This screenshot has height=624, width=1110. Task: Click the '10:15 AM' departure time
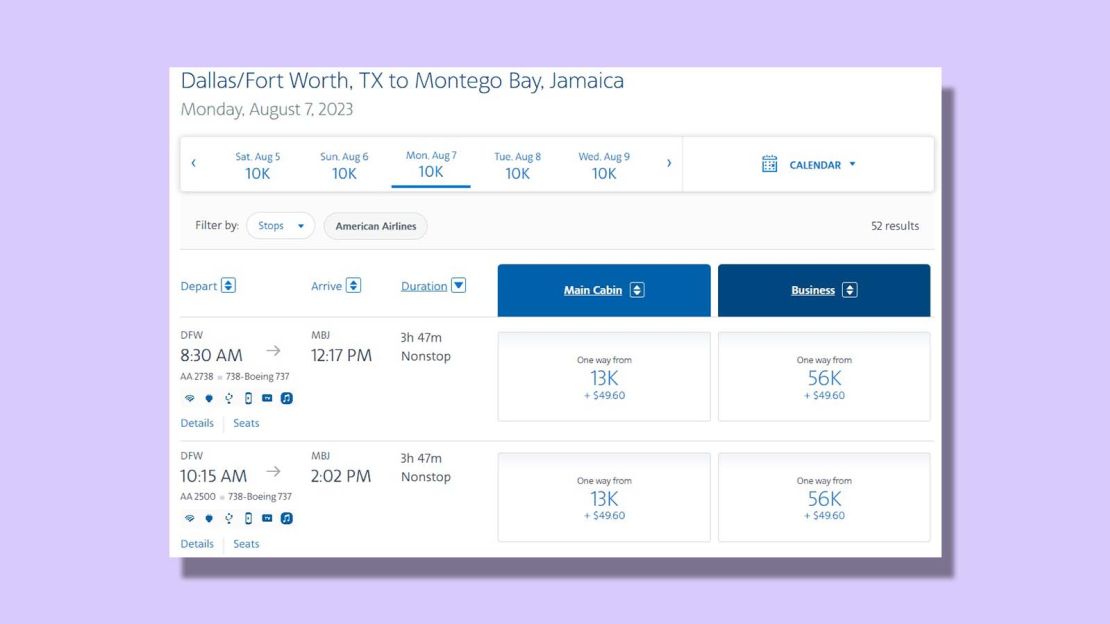click(x=213, y=476)
